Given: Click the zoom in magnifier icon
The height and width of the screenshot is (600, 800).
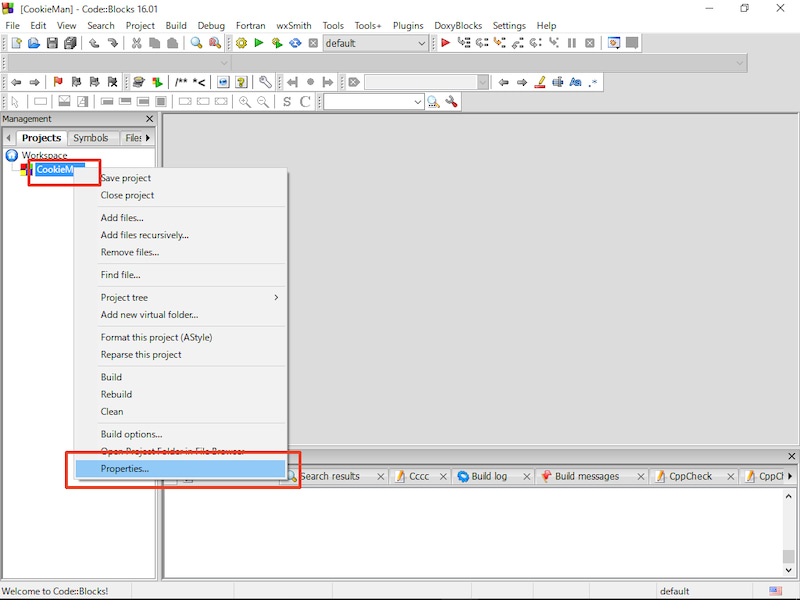Looking at the screenshot, I should coord(245,102).
